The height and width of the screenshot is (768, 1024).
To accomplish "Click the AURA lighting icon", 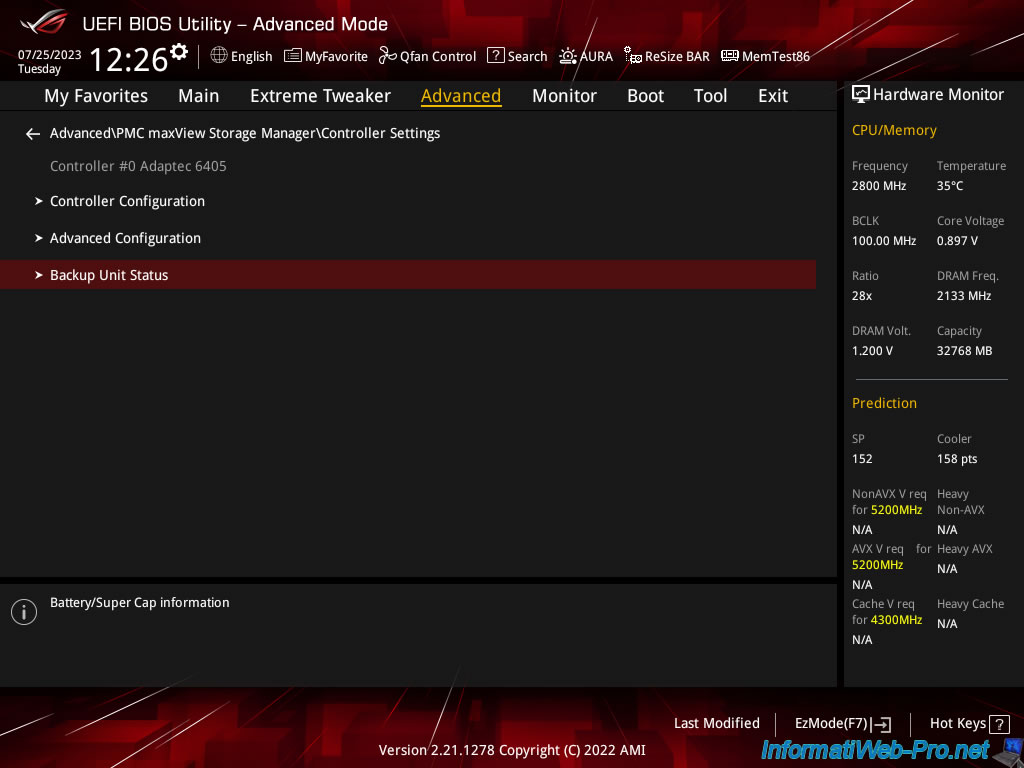I will point(568,56).
